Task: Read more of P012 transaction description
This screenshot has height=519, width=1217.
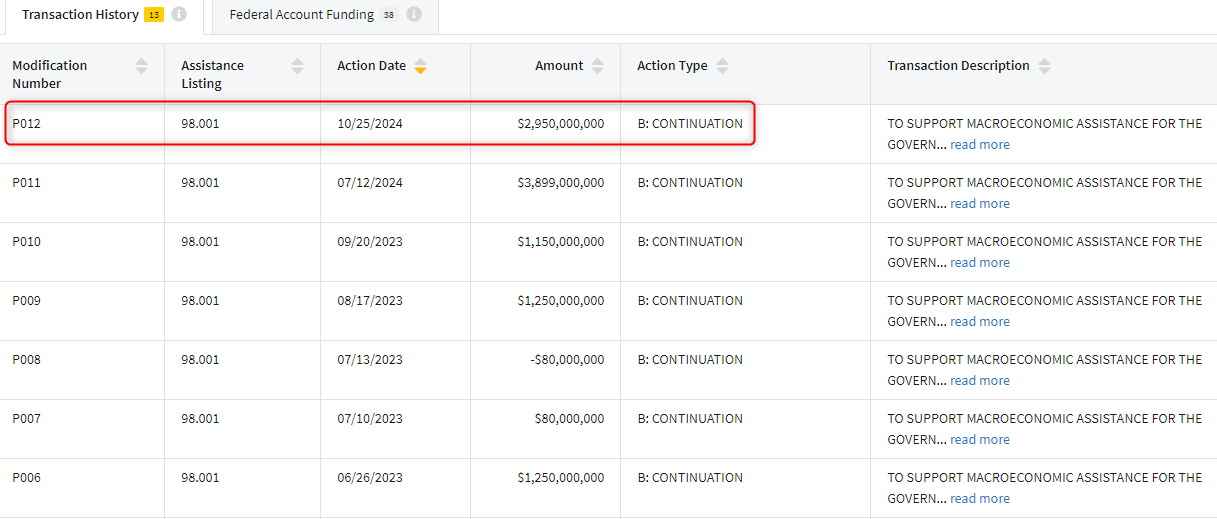Action: click(x=980, y=145)
